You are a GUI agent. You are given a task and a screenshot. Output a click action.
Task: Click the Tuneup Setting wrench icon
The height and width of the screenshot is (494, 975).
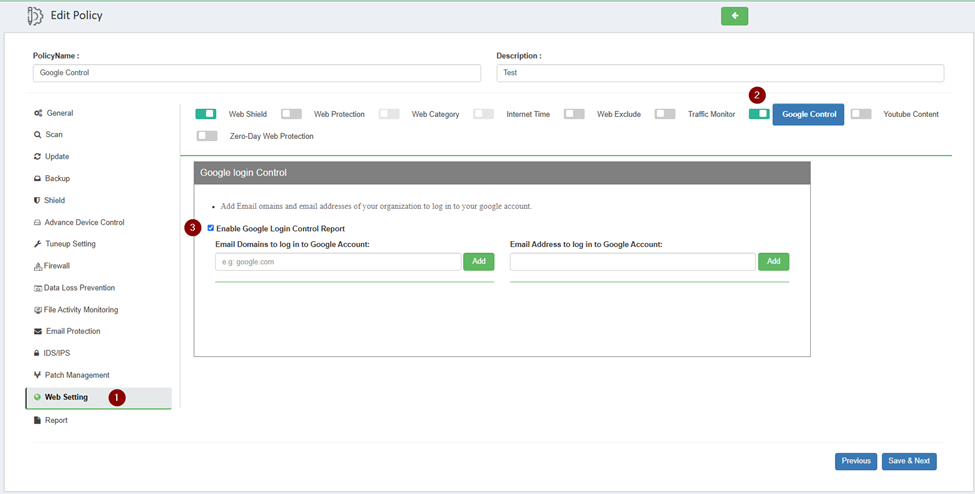coord(37,244)
